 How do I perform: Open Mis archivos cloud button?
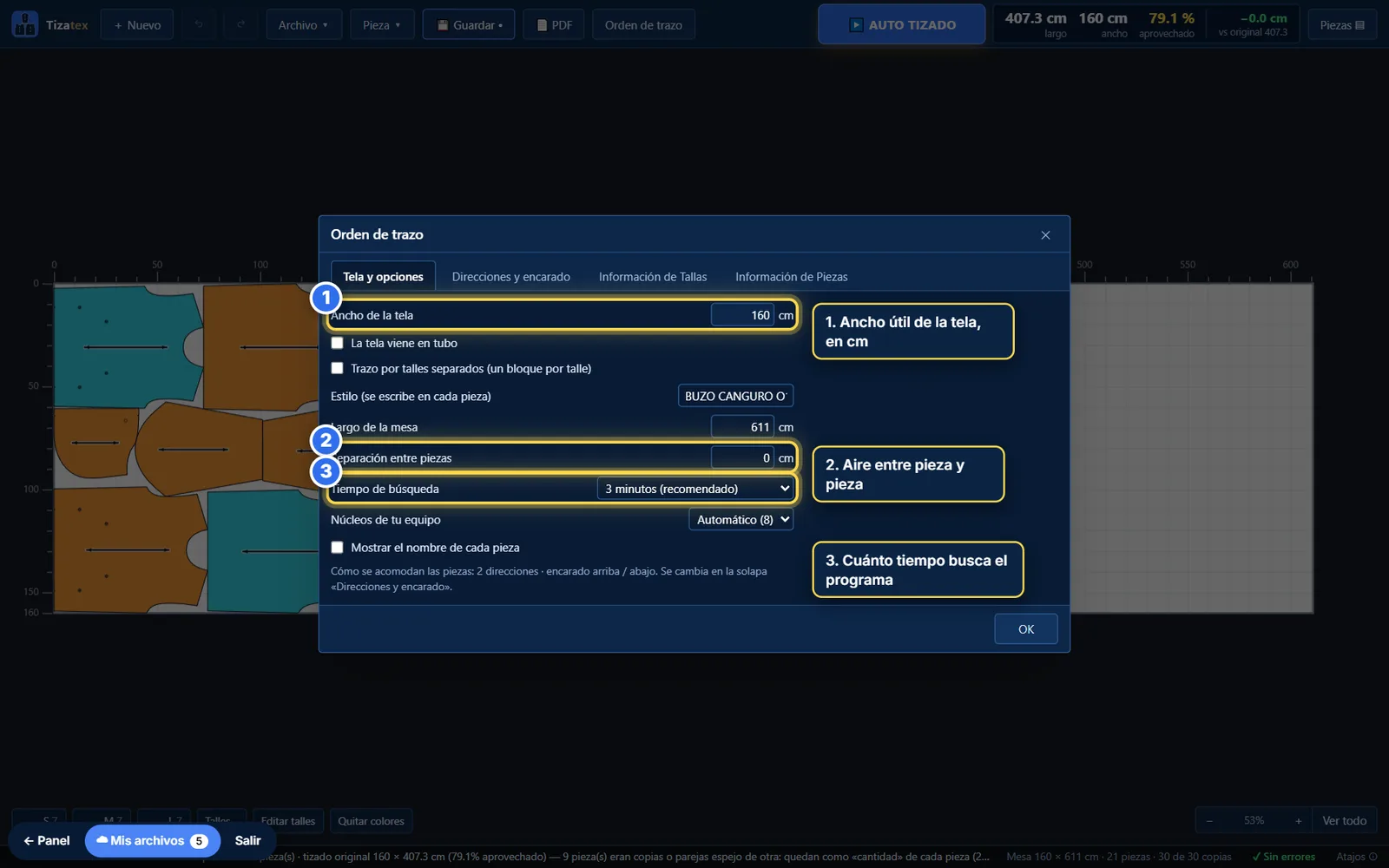(153, 841)
